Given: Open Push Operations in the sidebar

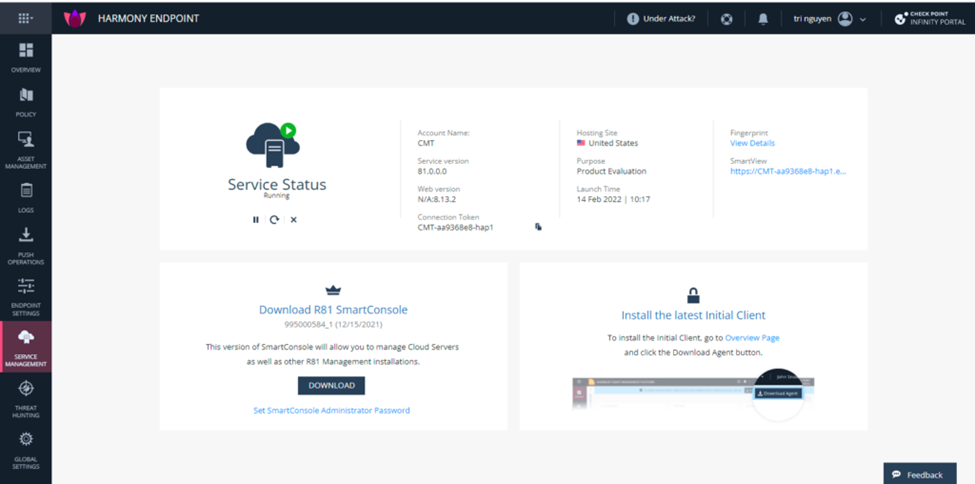Looking at the screenshot, I should tap(25, 246).
